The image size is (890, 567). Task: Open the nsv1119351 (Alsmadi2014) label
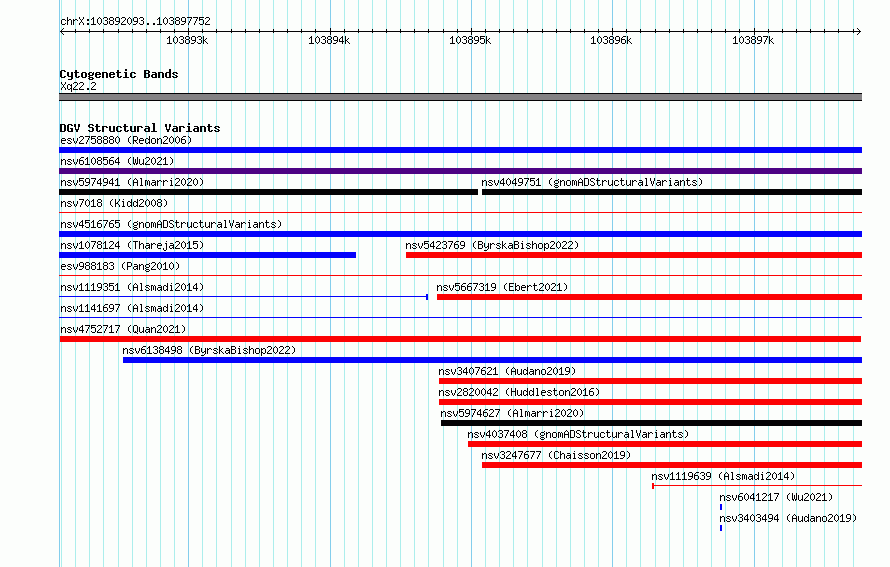pyautogui.click(x=132, y=287)
